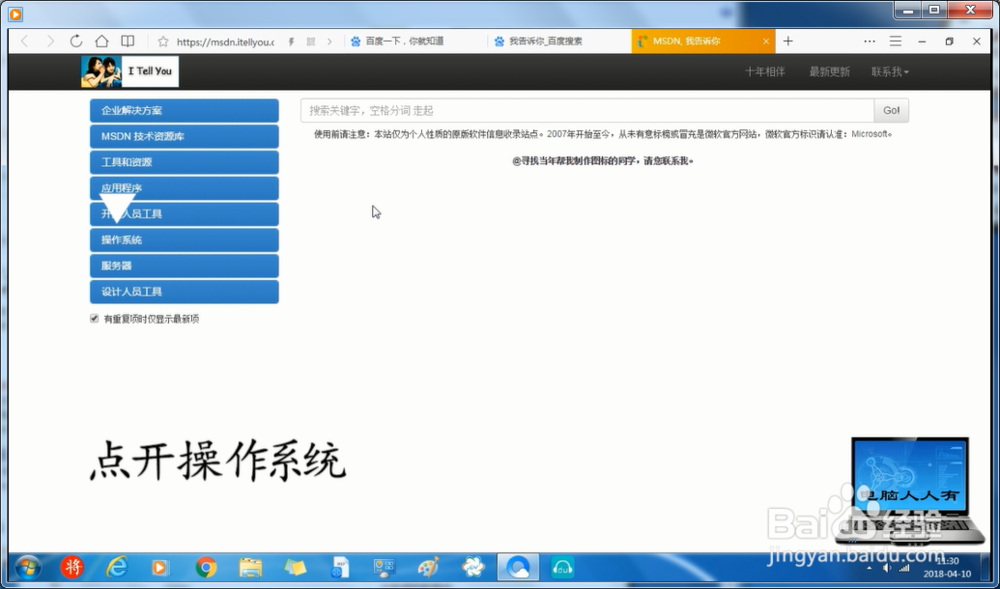The image size is (1000, 589).
Task: Switch to 百度一下，你就知道 tab
Action: tap(416, 41)
